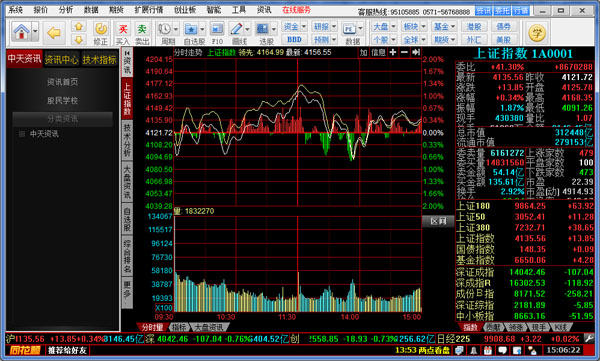Open the F10 company info icon
The image size is (600, 361).
[x=217, y=29]
